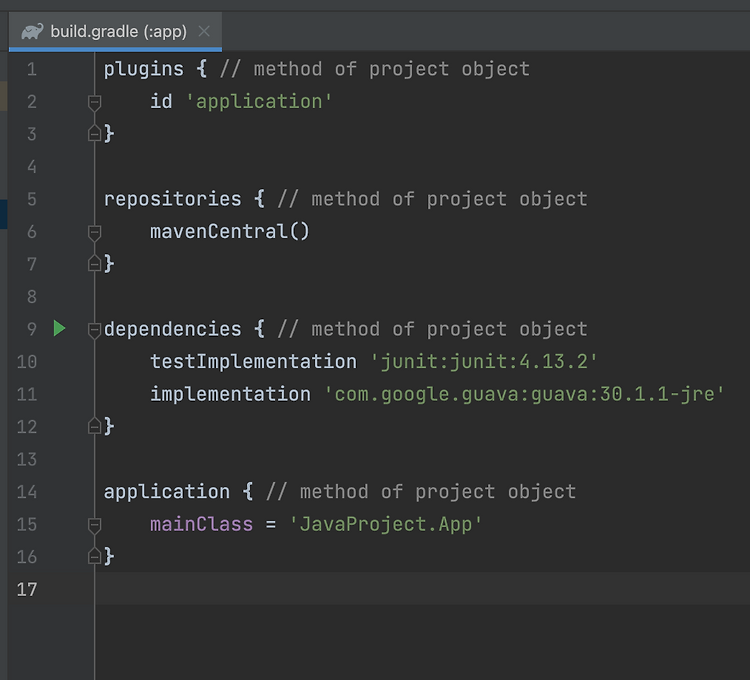Click the 'application' string on line 2

[259, 101]
